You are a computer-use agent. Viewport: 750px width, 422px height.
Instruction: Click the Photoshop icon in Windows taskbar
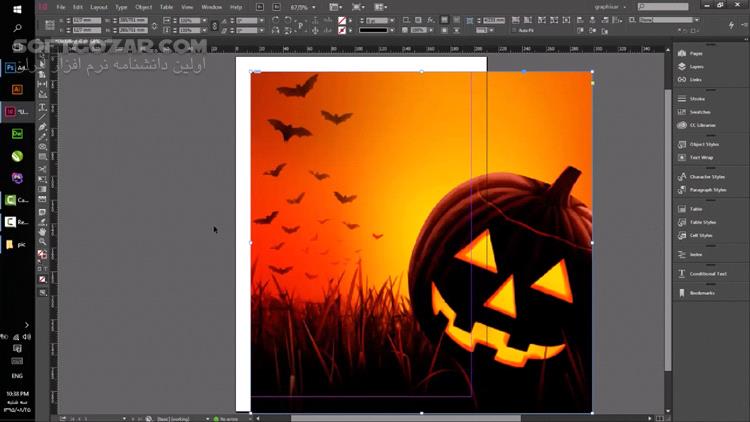coord(10,67)
